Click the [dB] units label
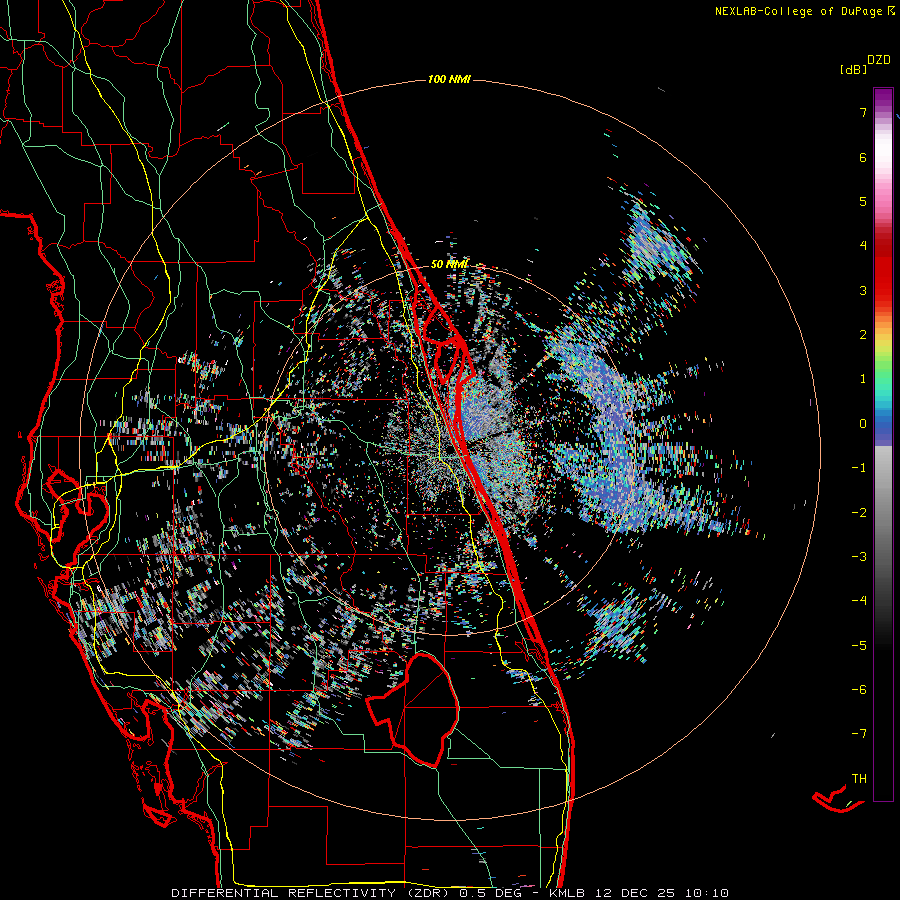 coord(854,69)
